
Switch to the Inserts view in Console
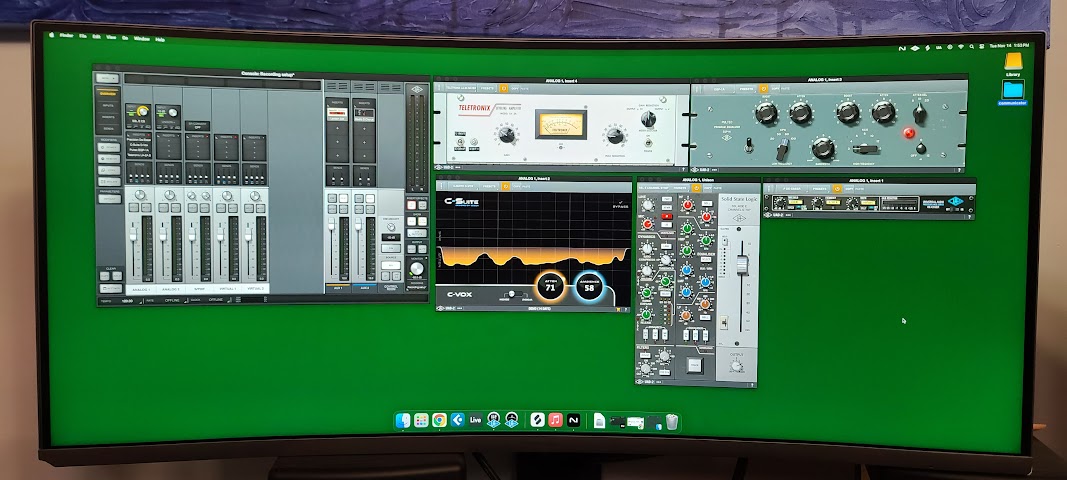108,117
